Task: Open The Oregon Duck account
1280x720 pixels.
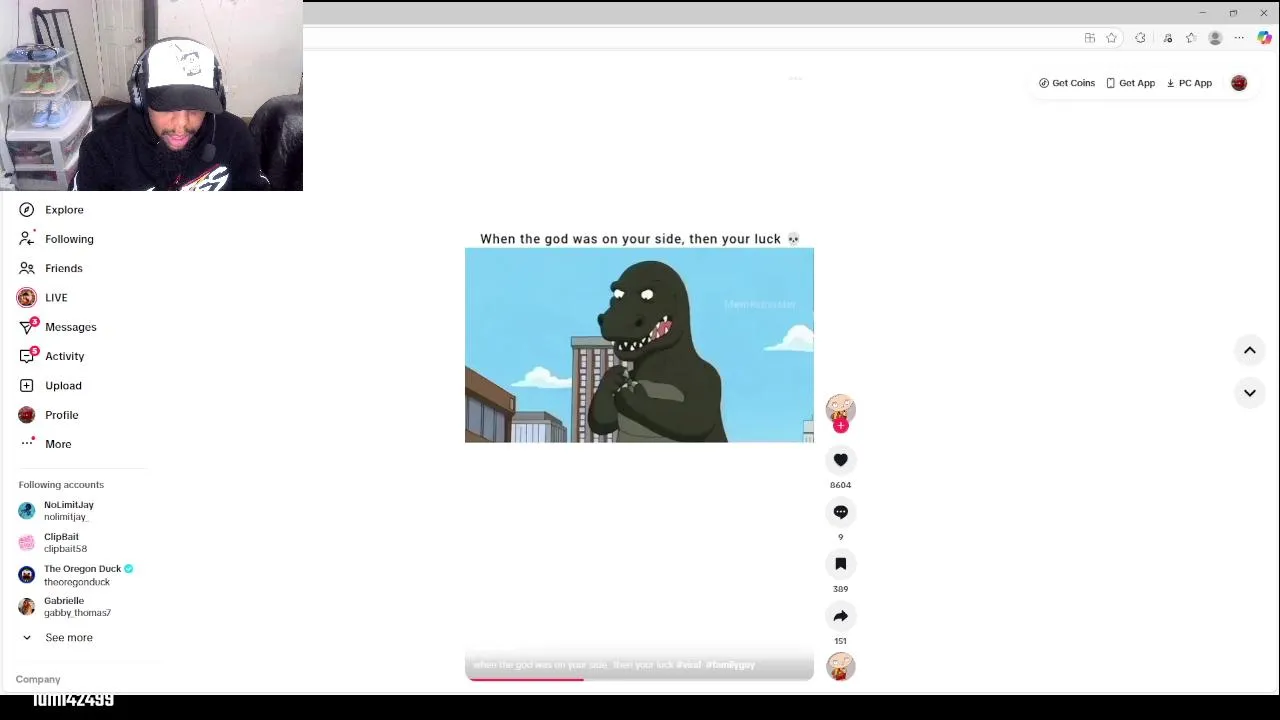Action: (x=77, y=574)
